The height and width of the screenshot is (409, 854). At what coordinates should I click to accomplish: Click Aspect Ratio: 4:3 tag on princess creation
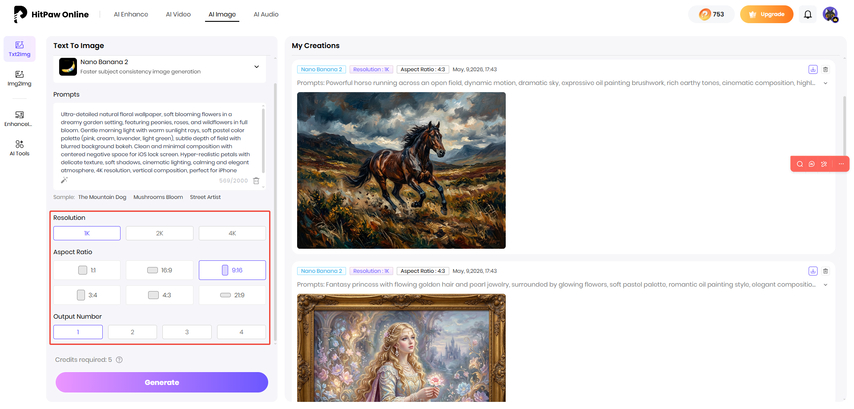423,271
